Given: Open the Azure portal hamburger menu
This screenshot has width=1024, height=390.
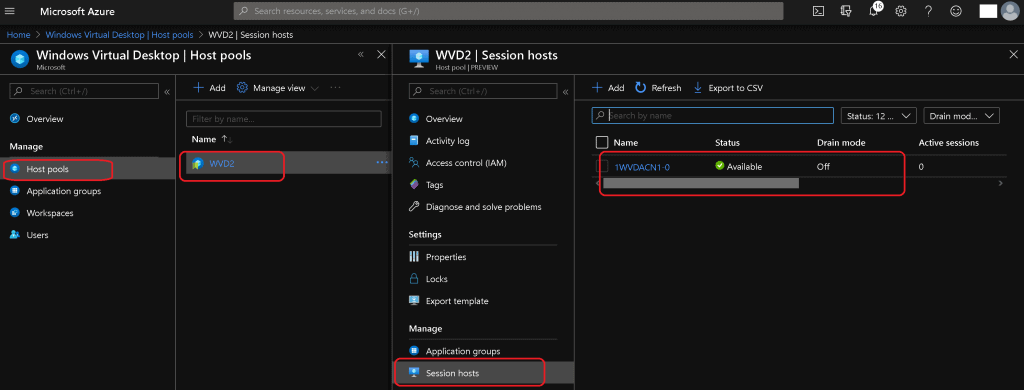Looking at the screenshot, I should [10, 11].
